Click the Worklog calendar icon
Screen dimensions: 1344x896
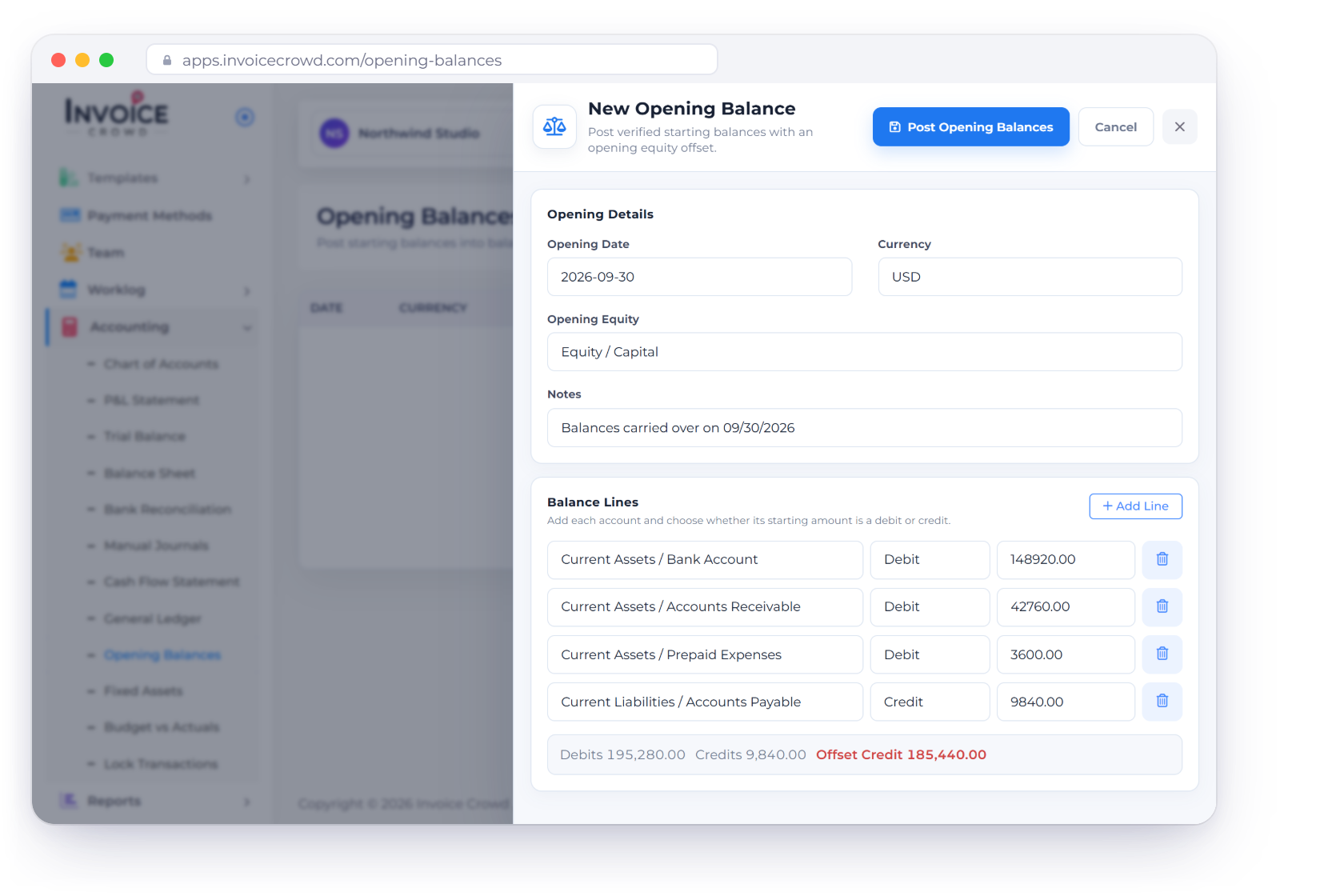point(69,289)
